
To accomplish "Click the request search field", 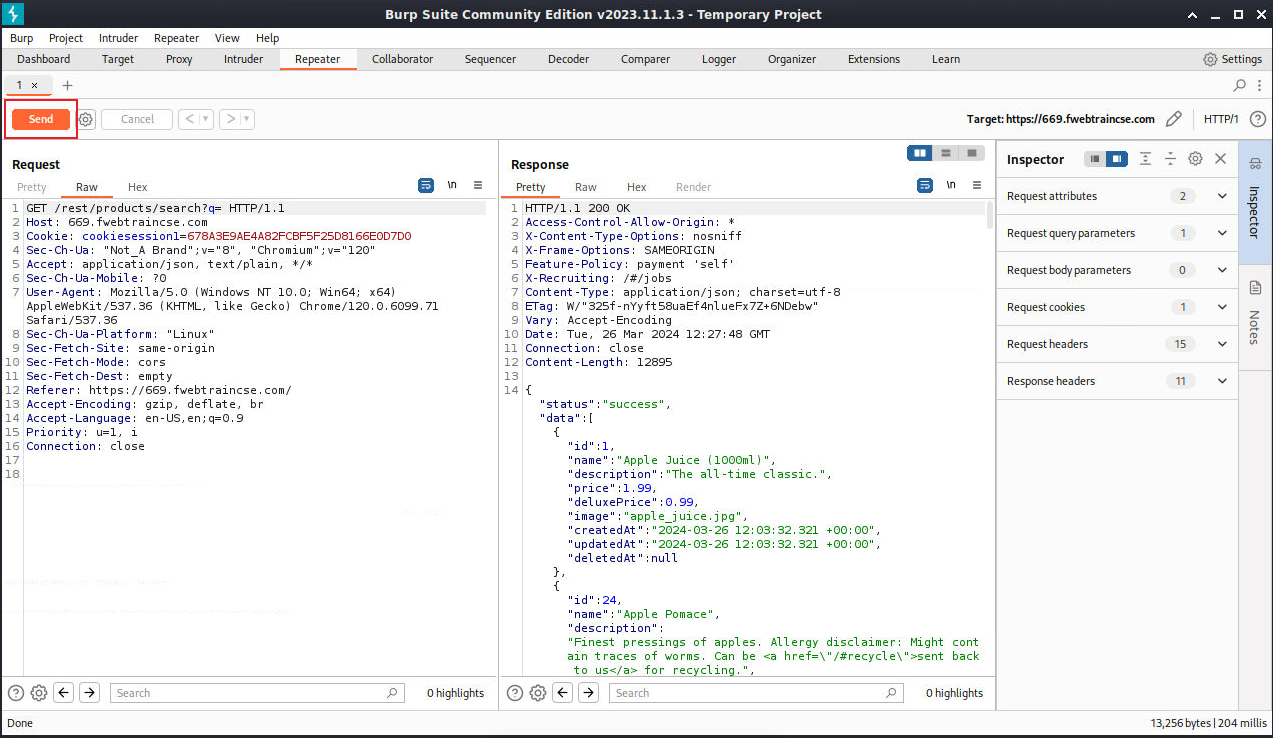I will click(x=257, y=693).
